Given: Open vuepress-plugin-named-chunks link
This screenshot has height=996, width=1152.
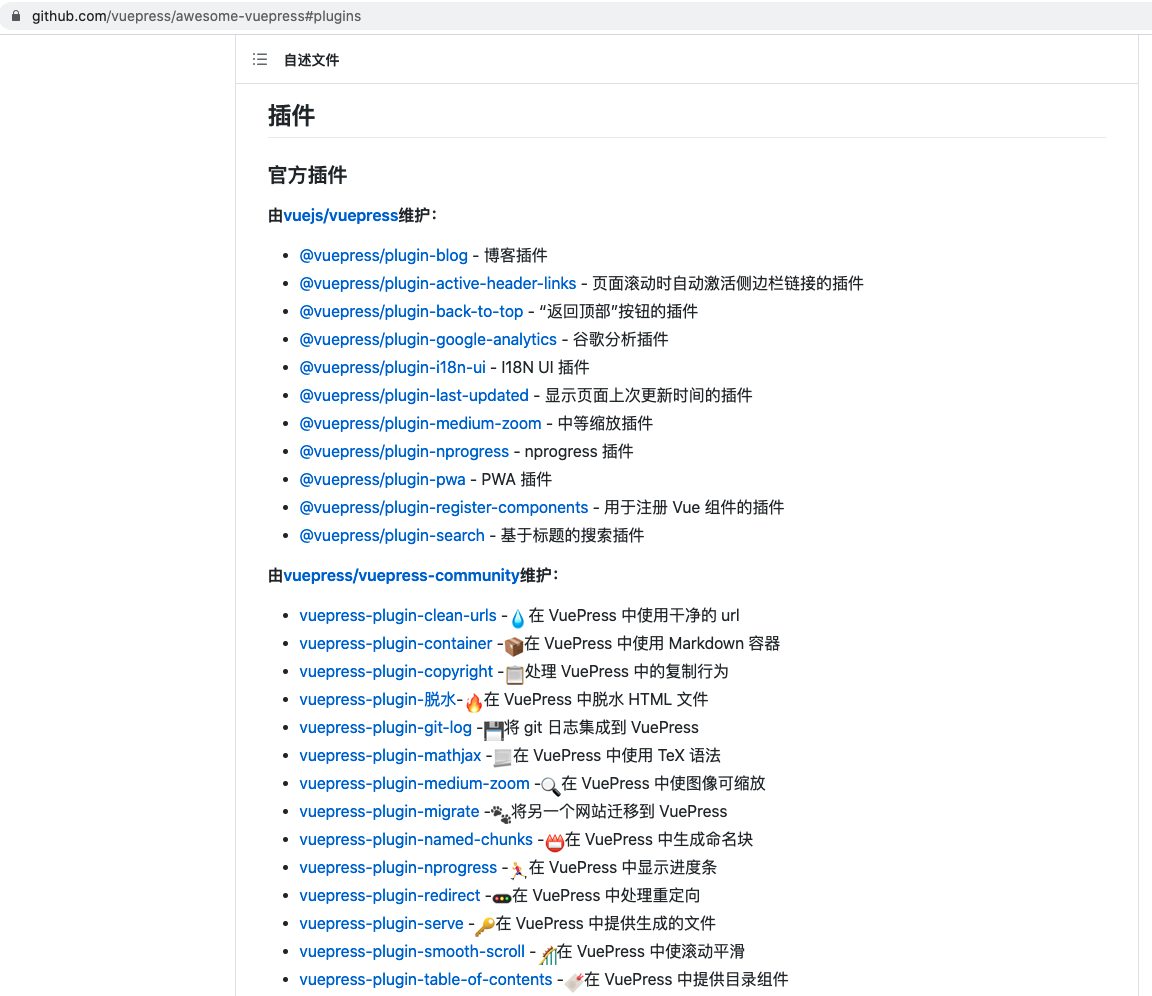Looking at the screenshot, I should click(x=416, y=840).
